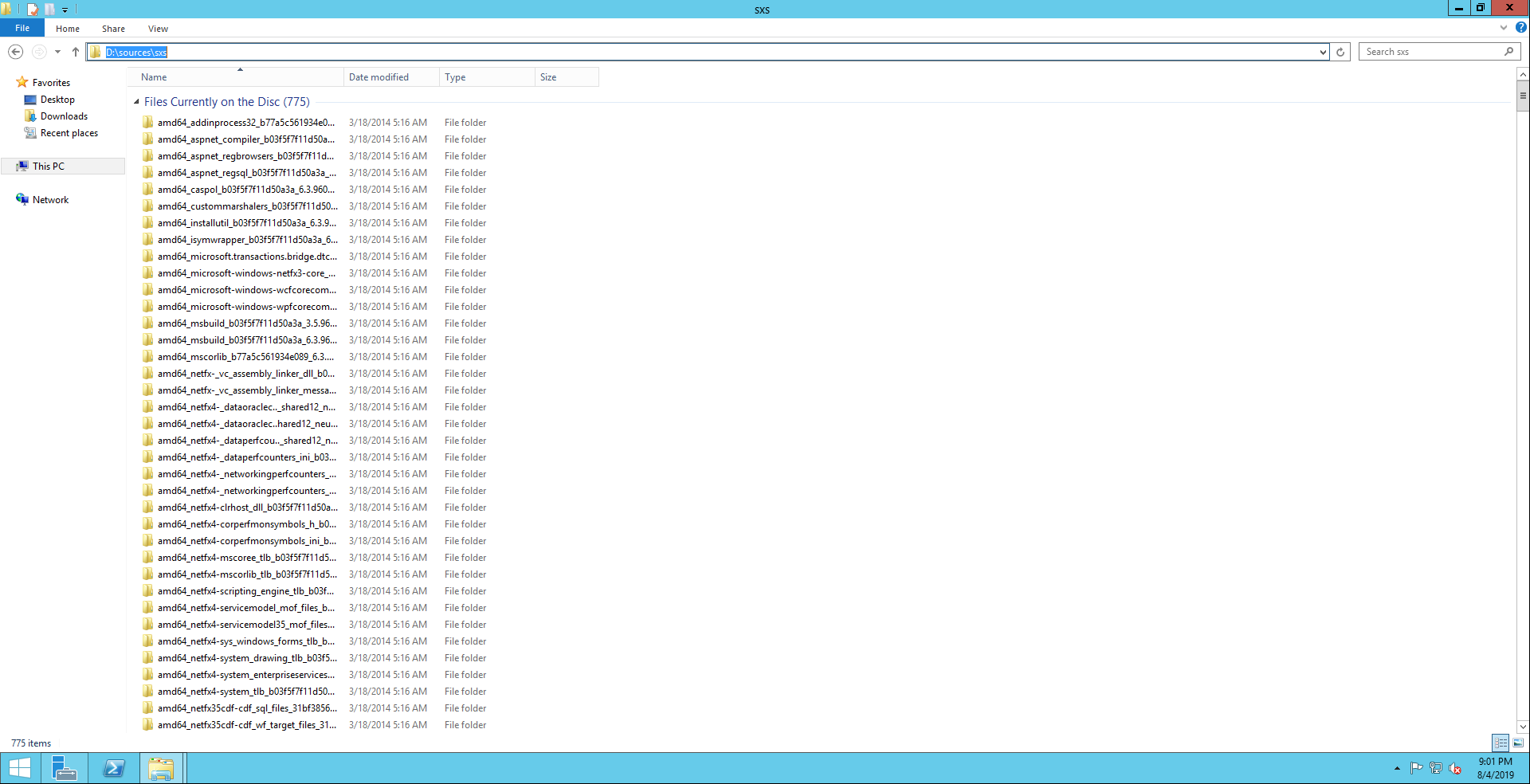The image size is (1530, 784).
Task: Click the Back navigation arrow
Action: (15, 52)
